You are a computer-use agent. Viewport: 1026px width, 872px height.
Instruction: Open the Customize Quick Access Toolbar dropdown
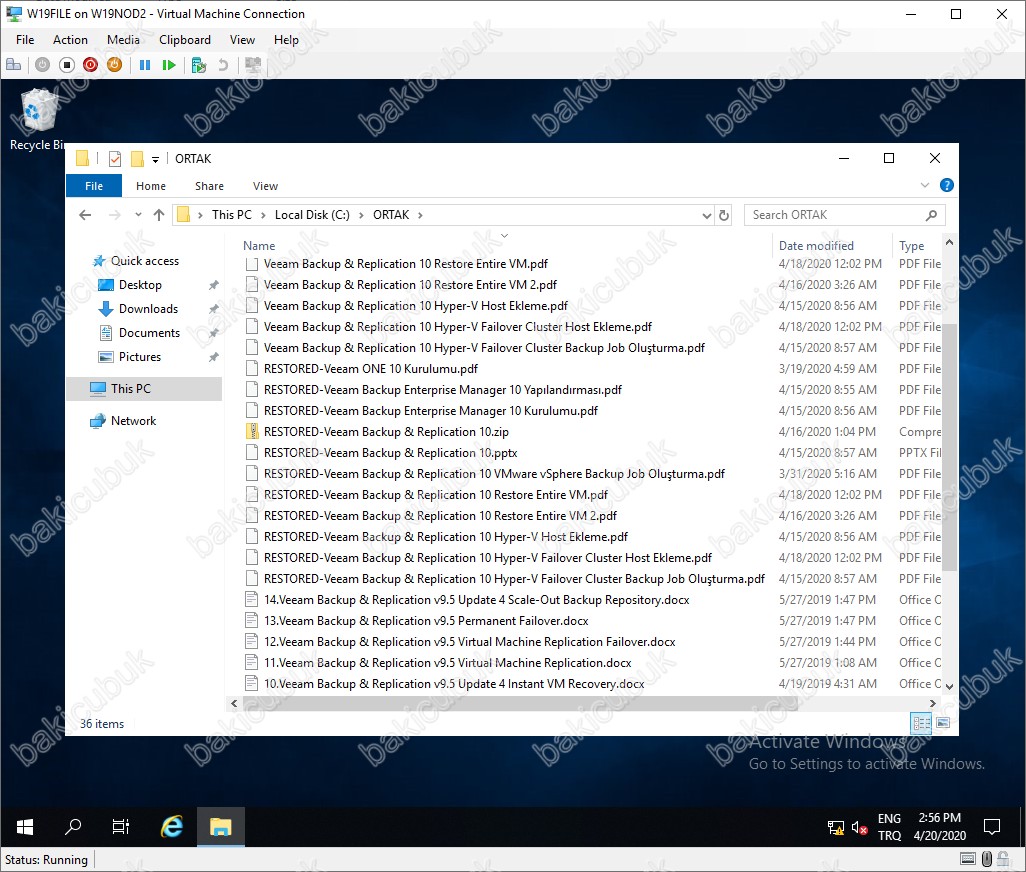[155, 159]
